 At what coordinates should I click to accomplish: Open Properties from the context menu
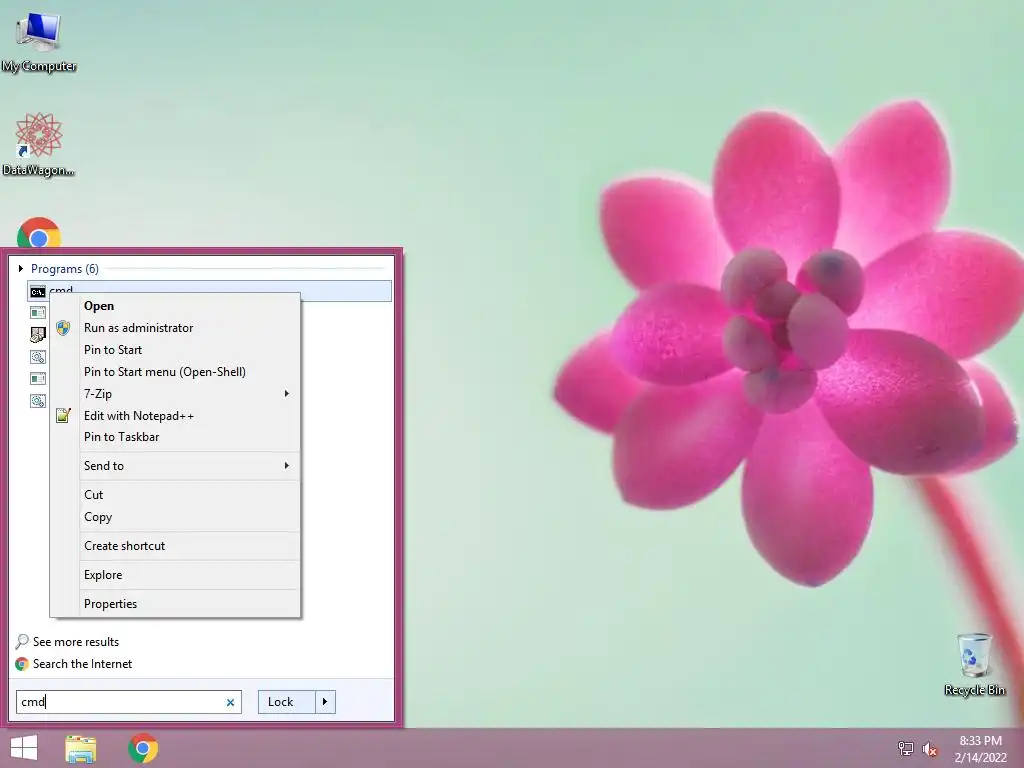click(175, 603)
